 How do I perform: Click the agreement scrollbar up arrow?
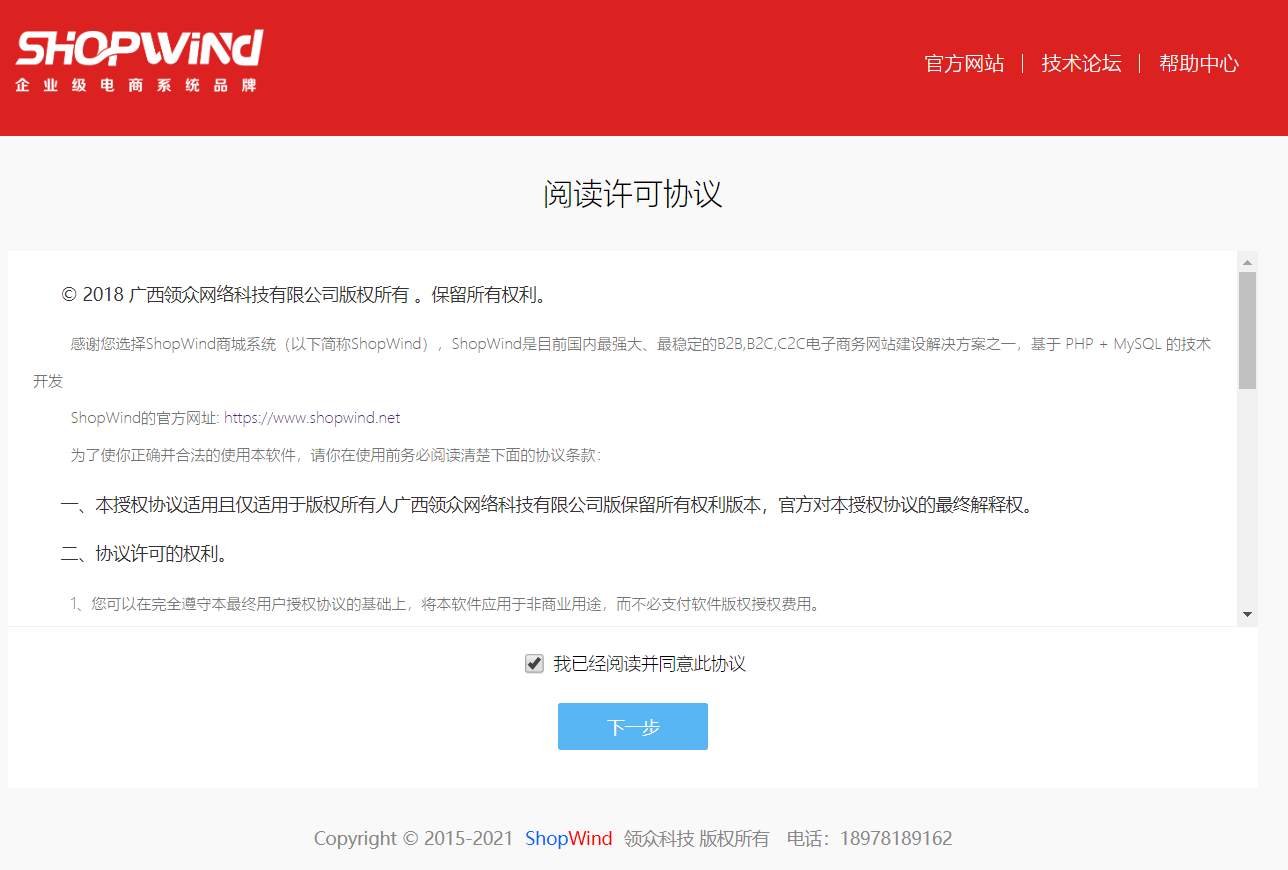point(1247,262)
